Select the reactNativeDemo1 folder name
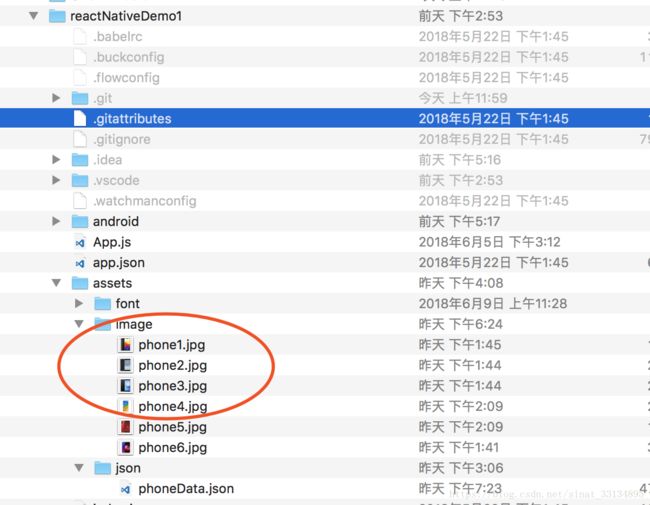 coord(126,16)
